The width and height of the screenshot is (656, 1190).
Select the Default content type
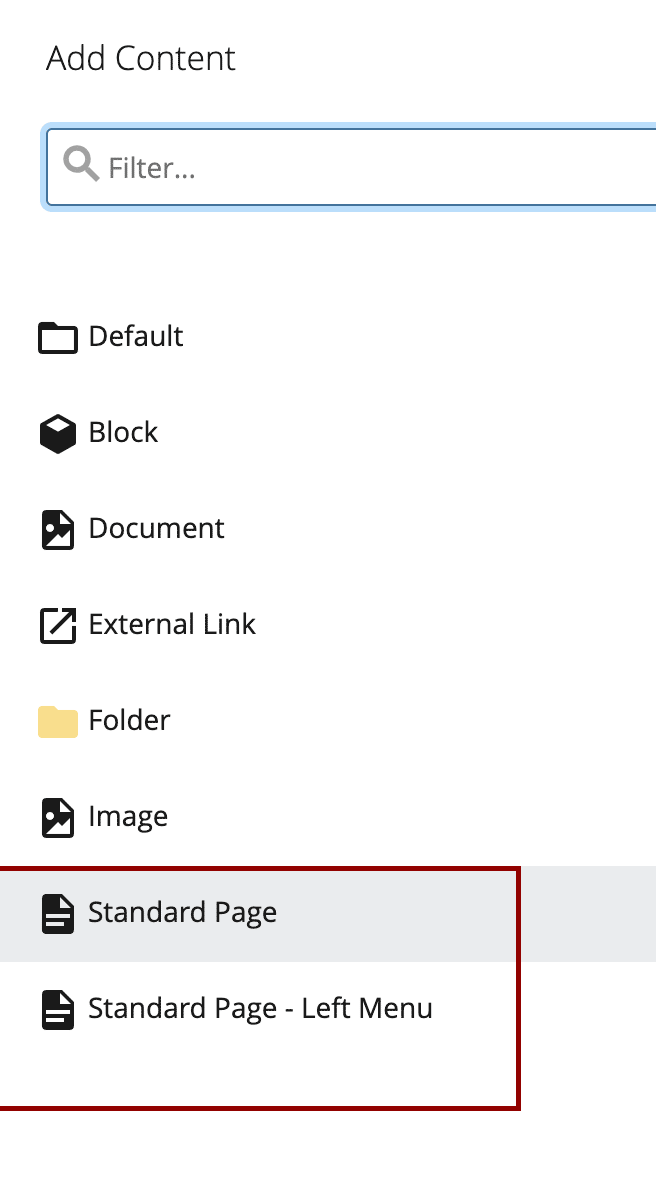[x=136, y=337]
